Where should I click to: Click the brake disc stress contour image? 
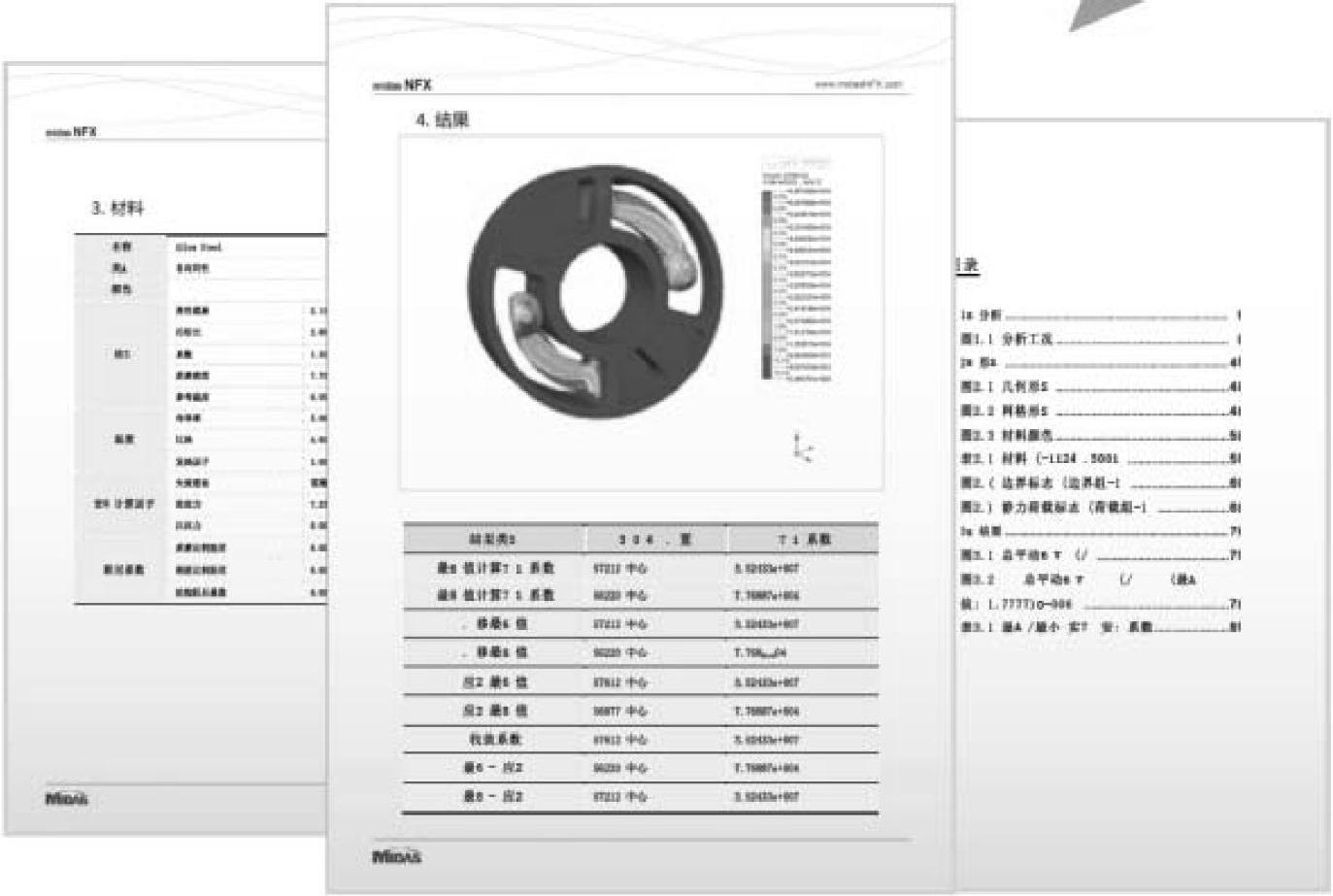pos(595,291)
